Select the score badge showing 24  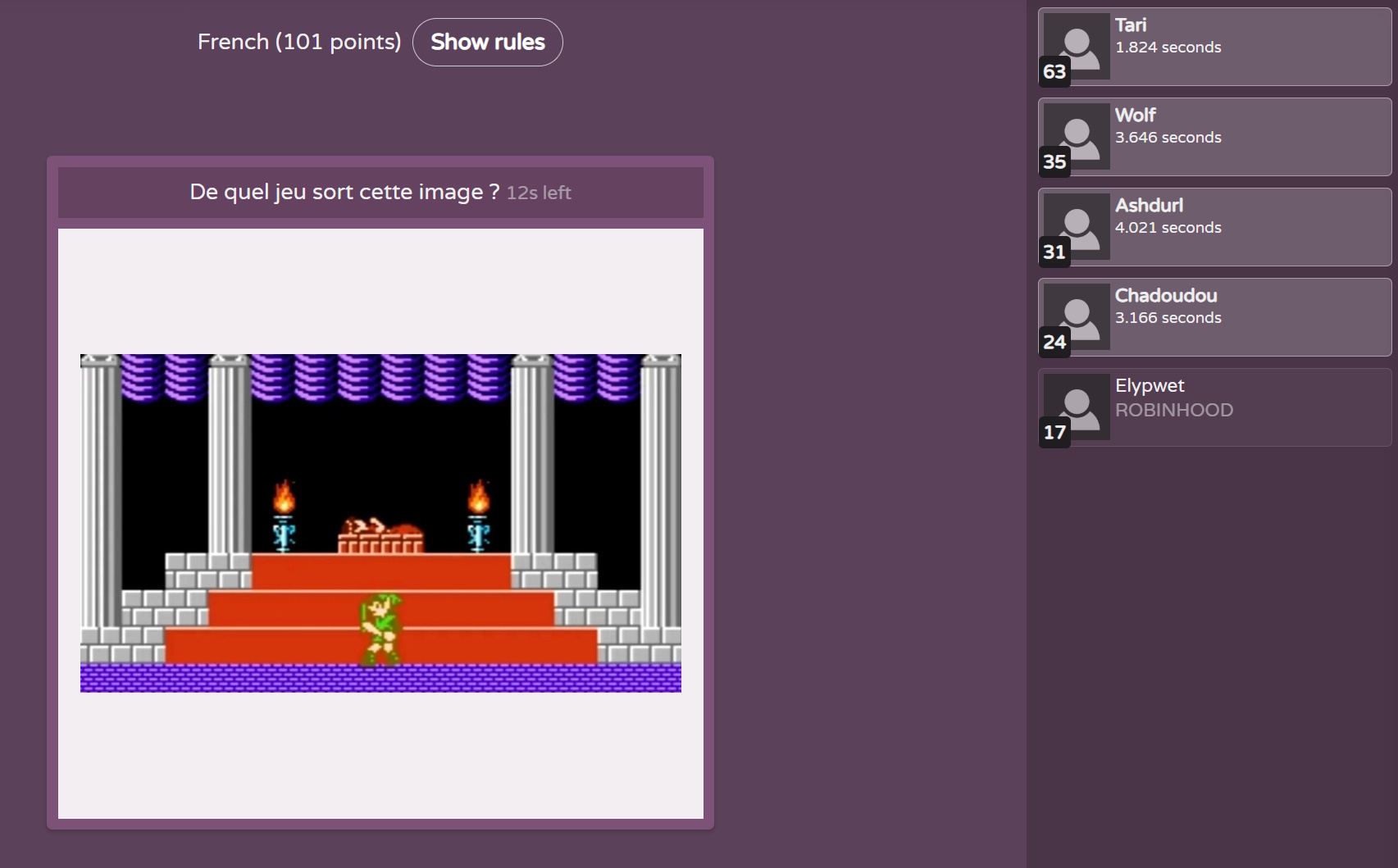click(x=1054, y=343)
